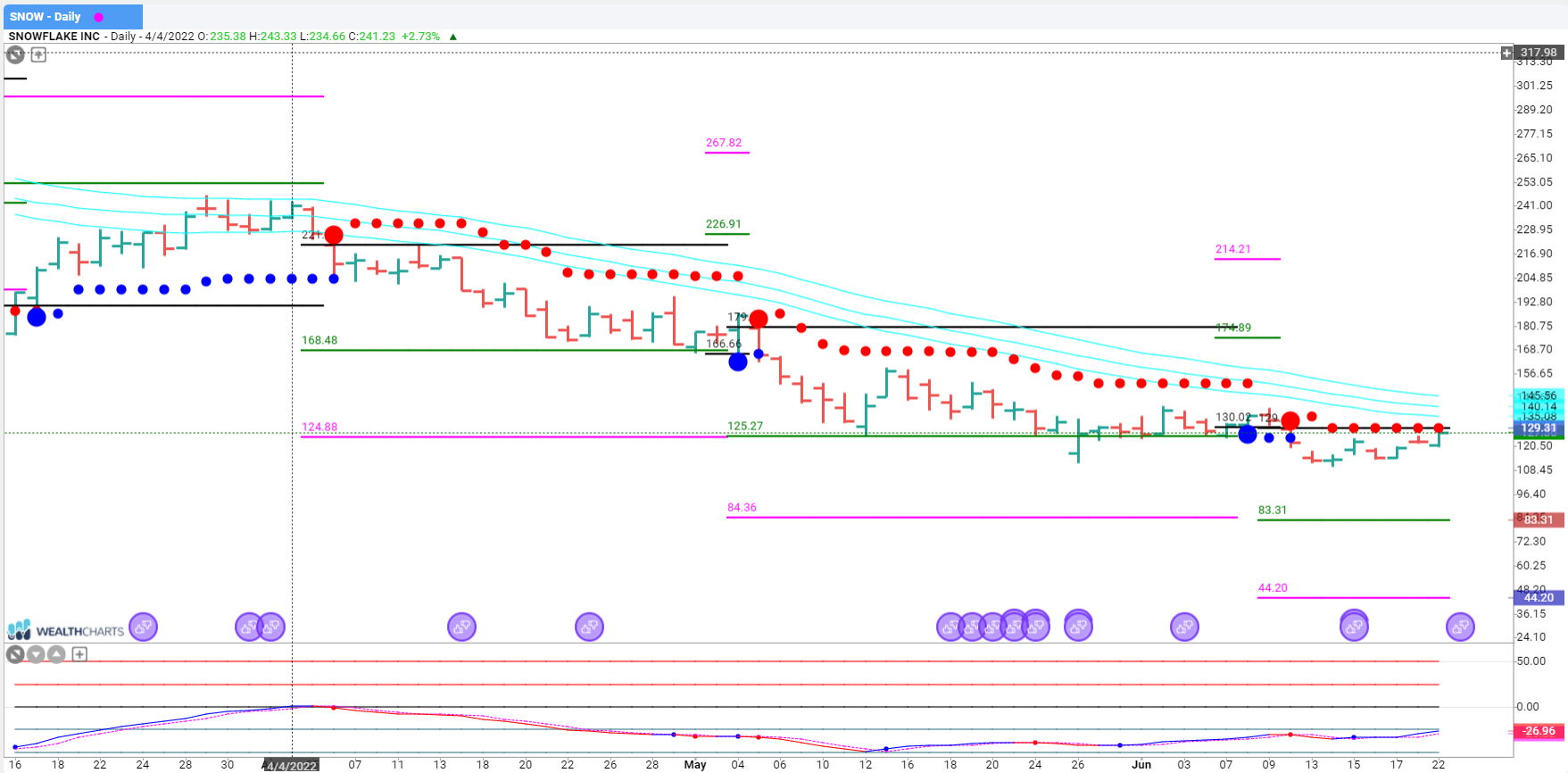1568x773 pixels.
Task: Click the SNOWFLAKE INC title text
Action: point(54,37)
